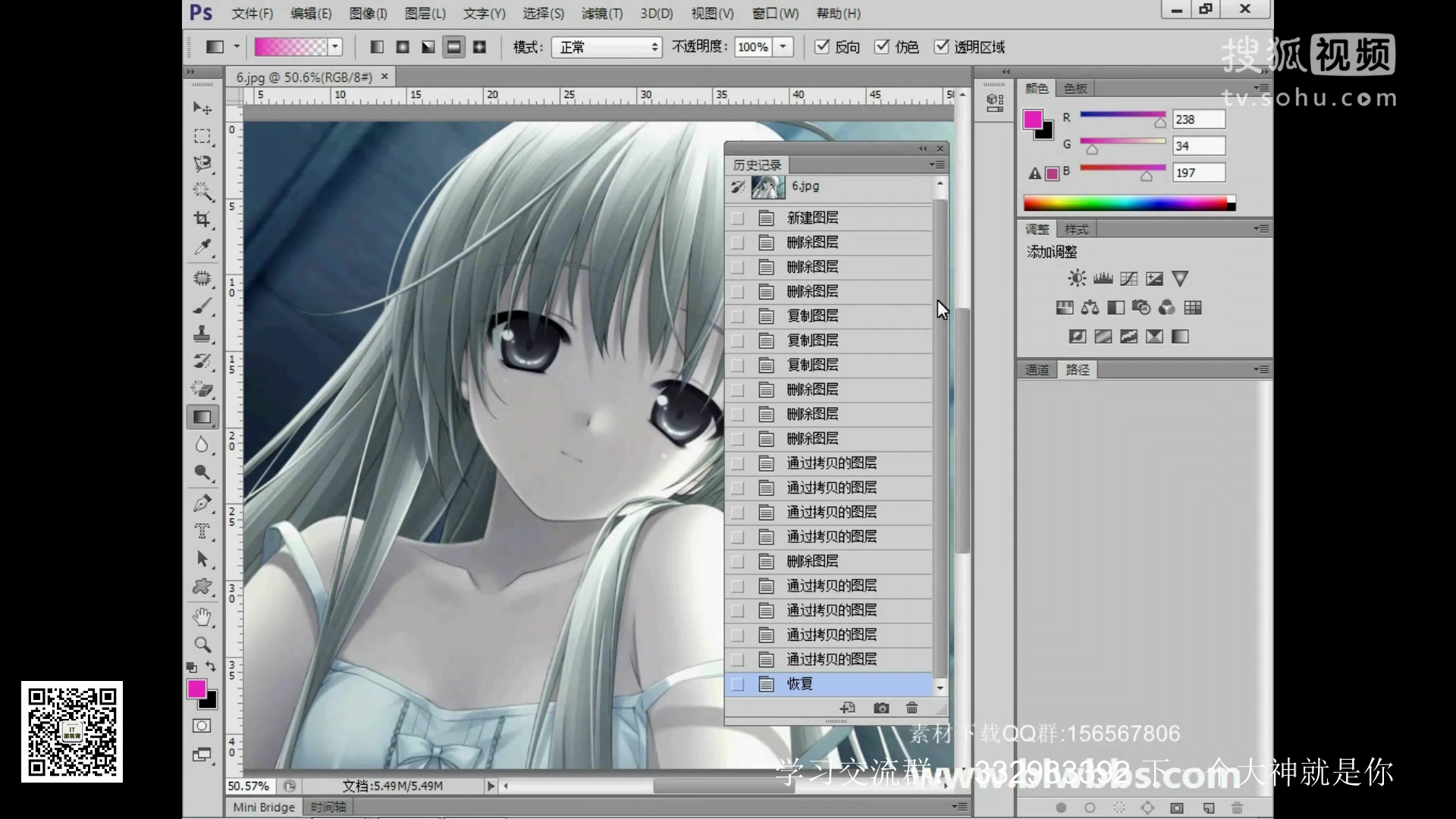
Task: Add Brightness/Contrast adjustment icon
Action: point(1077,278)
